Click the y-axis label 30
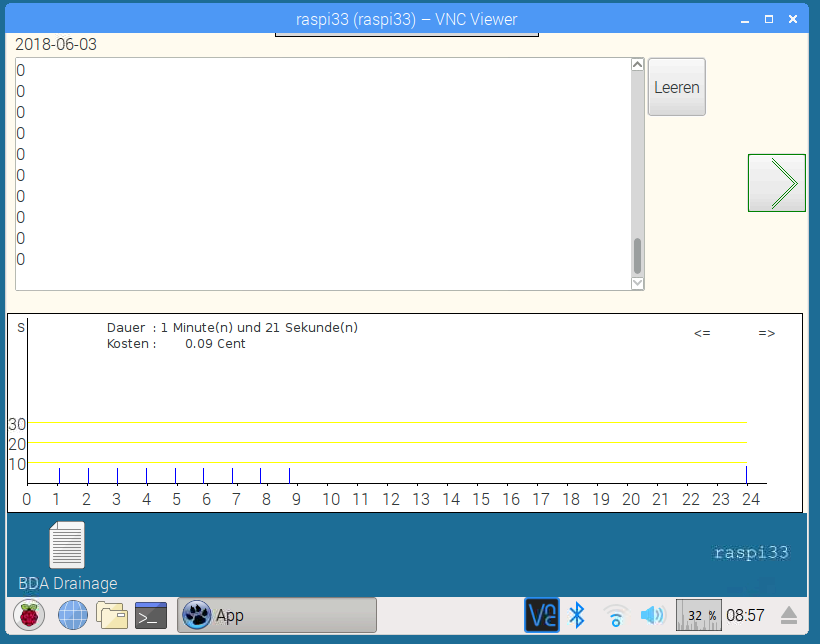 [x=17, y=424]
